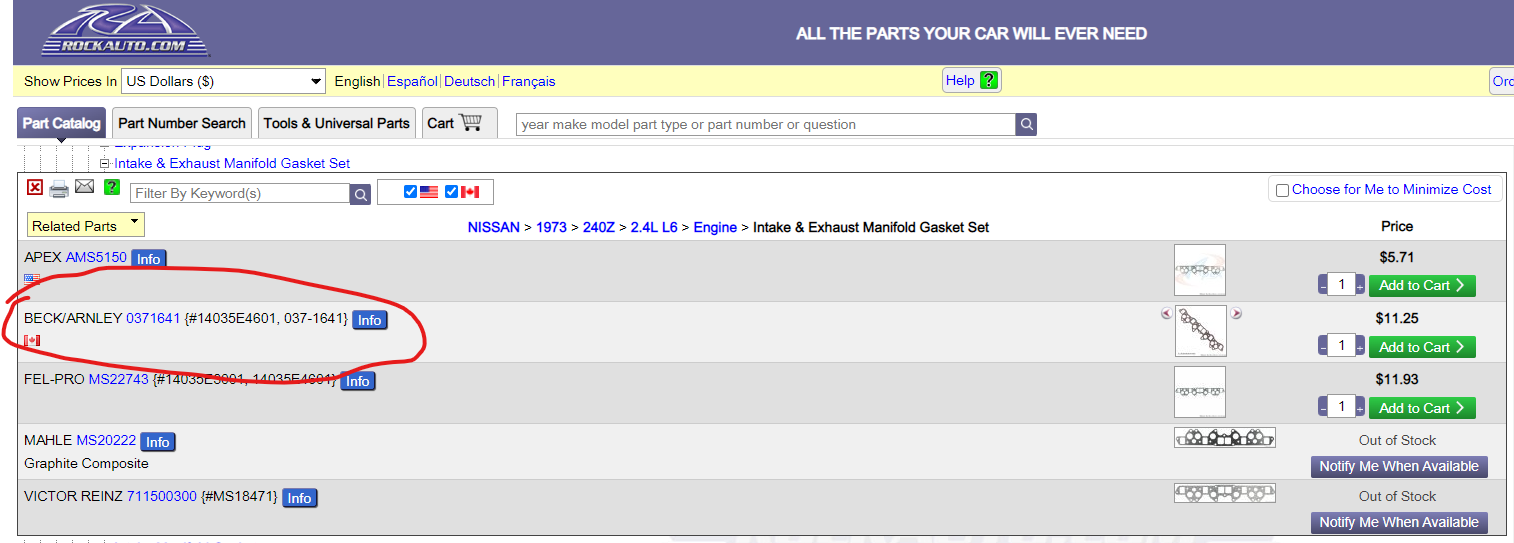Toggle the Canada flag warehouse checkbox

451,192
